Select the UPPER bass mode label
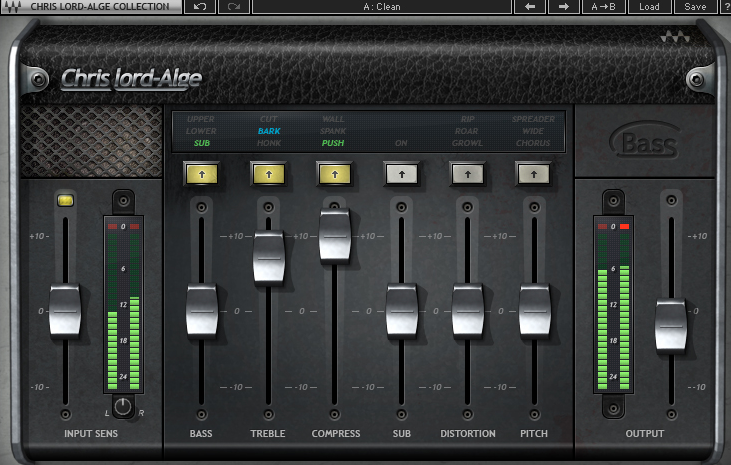This screenshot has height=465, width=731. point(201,119)
